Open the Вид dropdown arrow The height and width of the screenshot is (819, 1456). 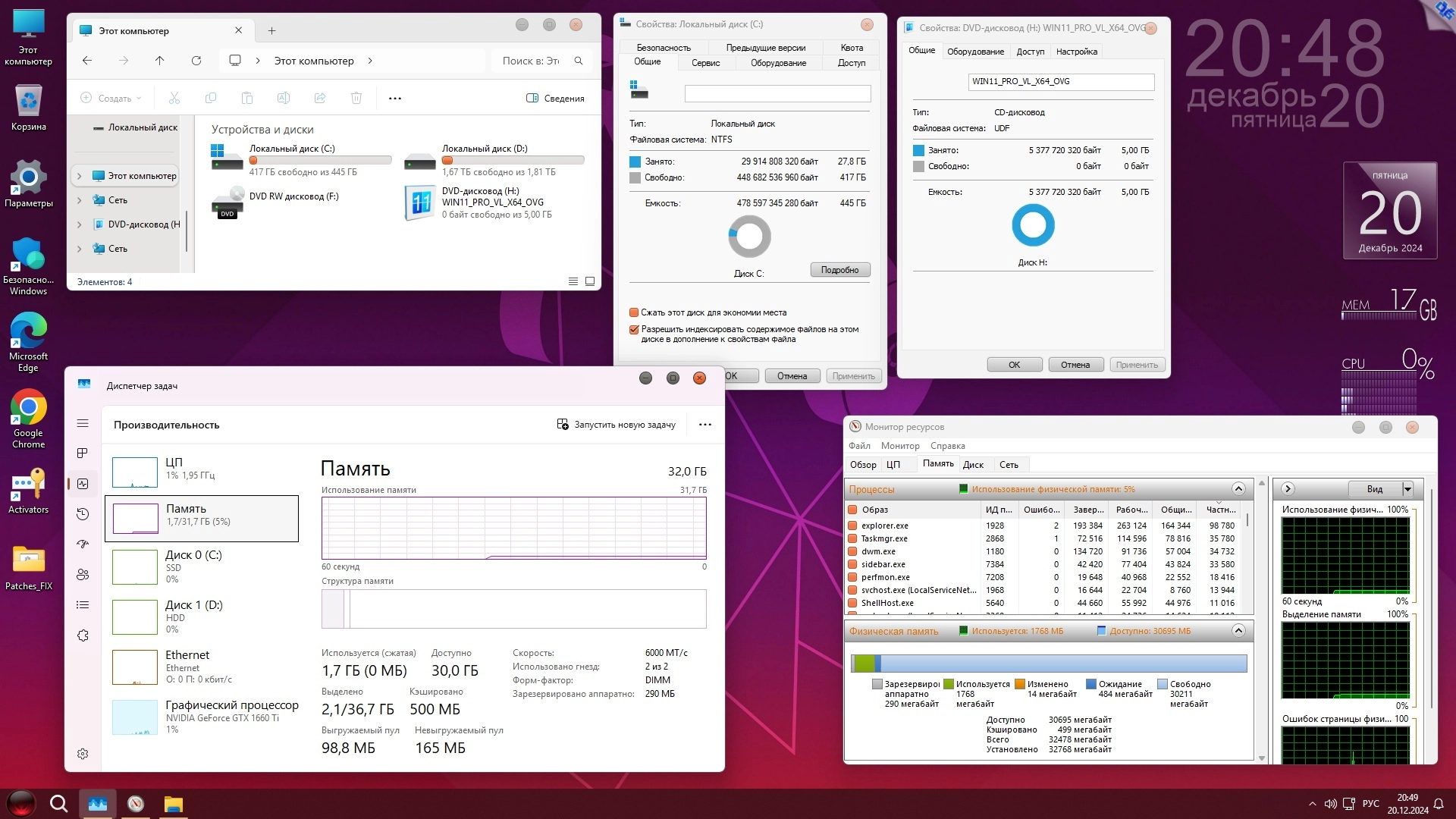[1407, 489]
